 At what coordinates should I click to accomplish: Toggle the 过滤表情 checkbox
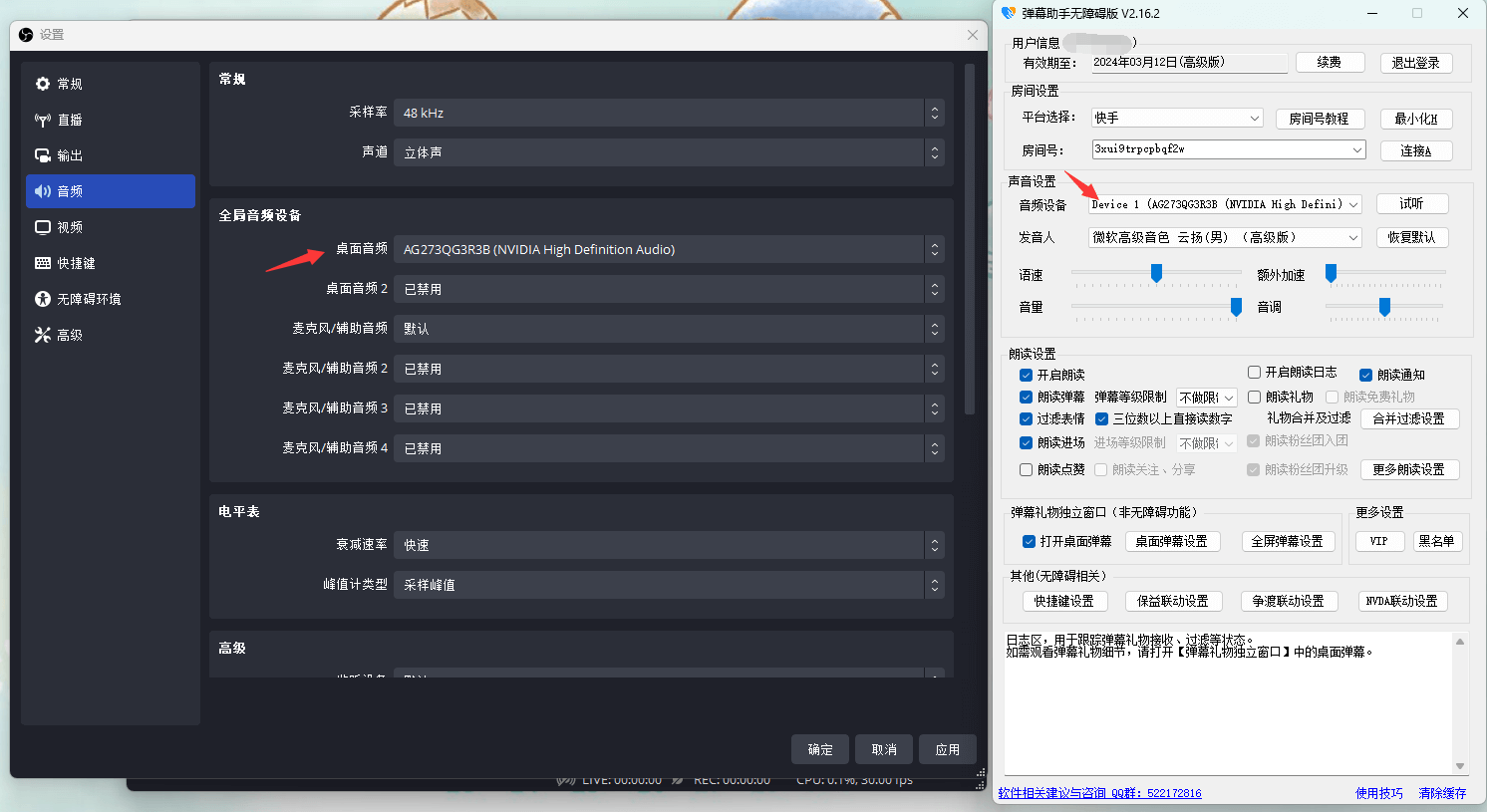point(1026,419)
